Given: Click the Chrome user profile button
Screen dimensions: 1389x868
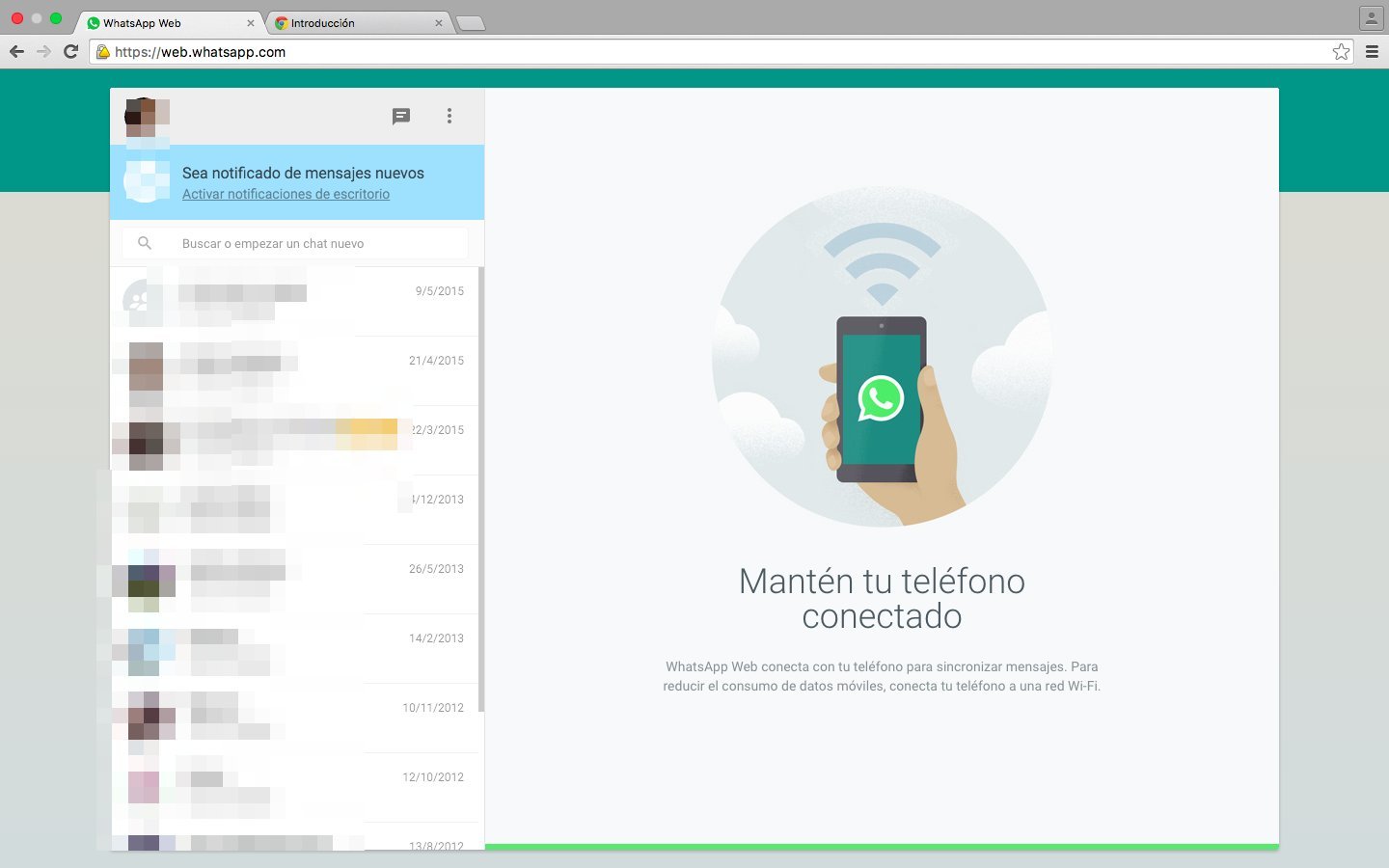Looking at the screenshot, I should [1371, 17].
